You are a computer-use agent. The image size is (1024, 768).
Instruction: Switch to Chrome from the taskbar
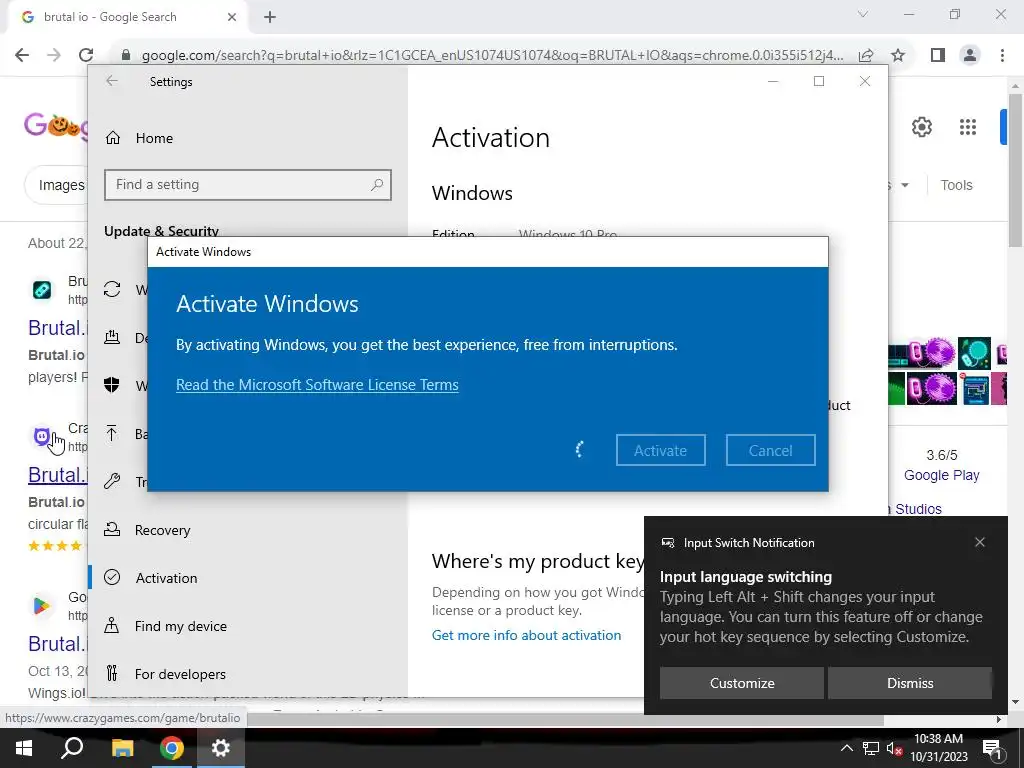pyautogui.click(x=171, y=748)
